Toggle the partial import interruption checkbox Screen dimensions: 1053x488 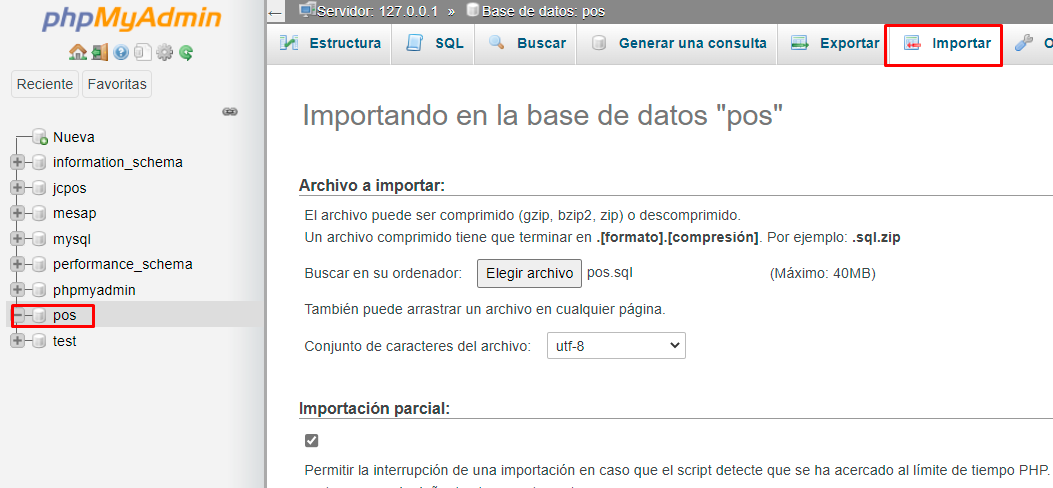[x=312, y=441]
